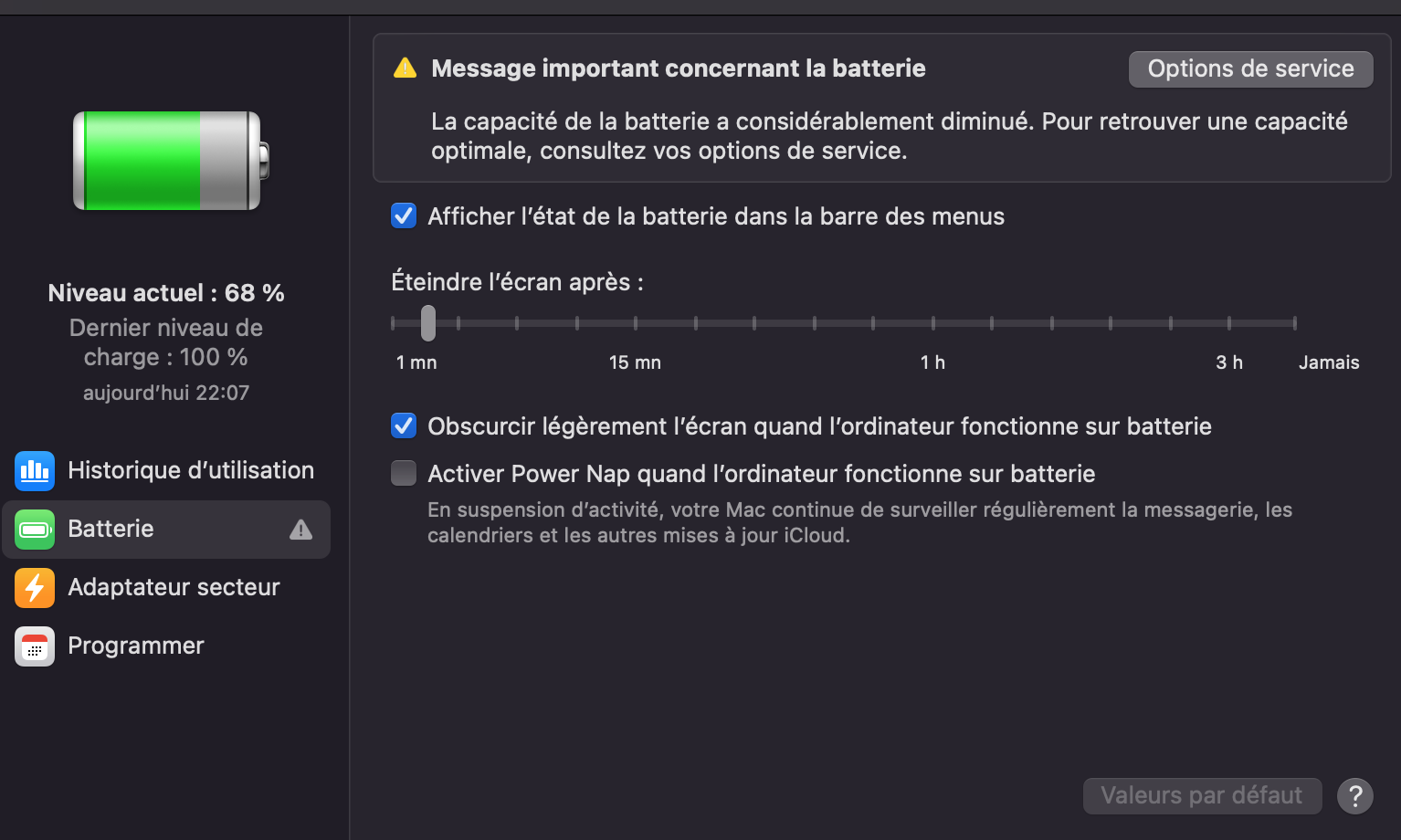Open the Historique d'utilisation section
Image resolution: width=1401 pixels, height=840 pixels.
click(190, 471)
